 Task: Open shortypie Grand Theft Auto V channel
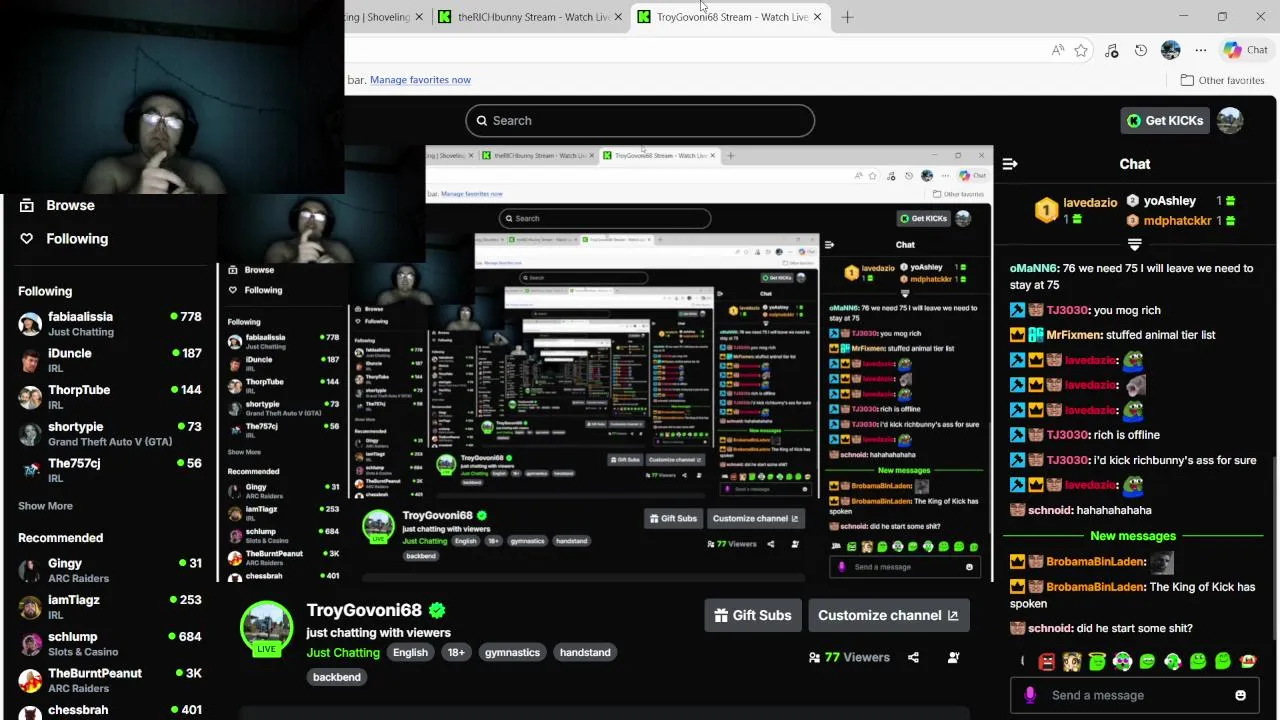pyautogui.click(x=110, y=434)
